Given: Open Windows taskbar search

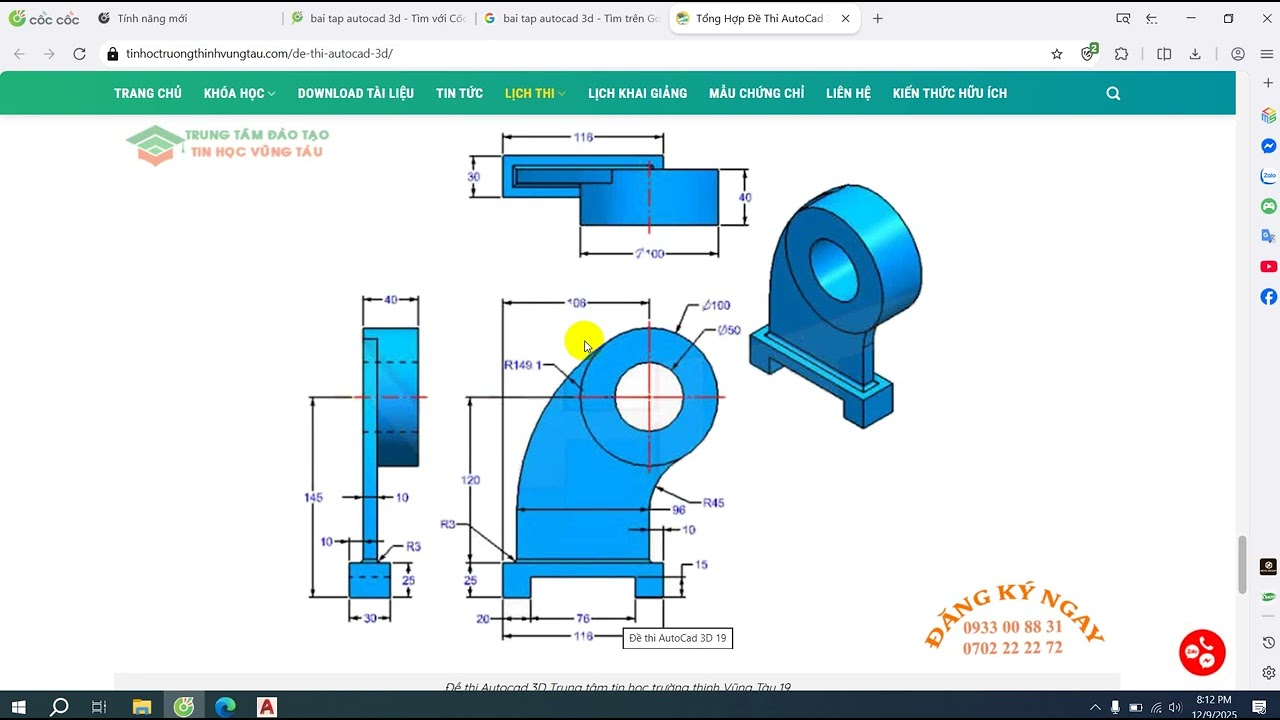Looking at the screenshot, I should 59,707.
